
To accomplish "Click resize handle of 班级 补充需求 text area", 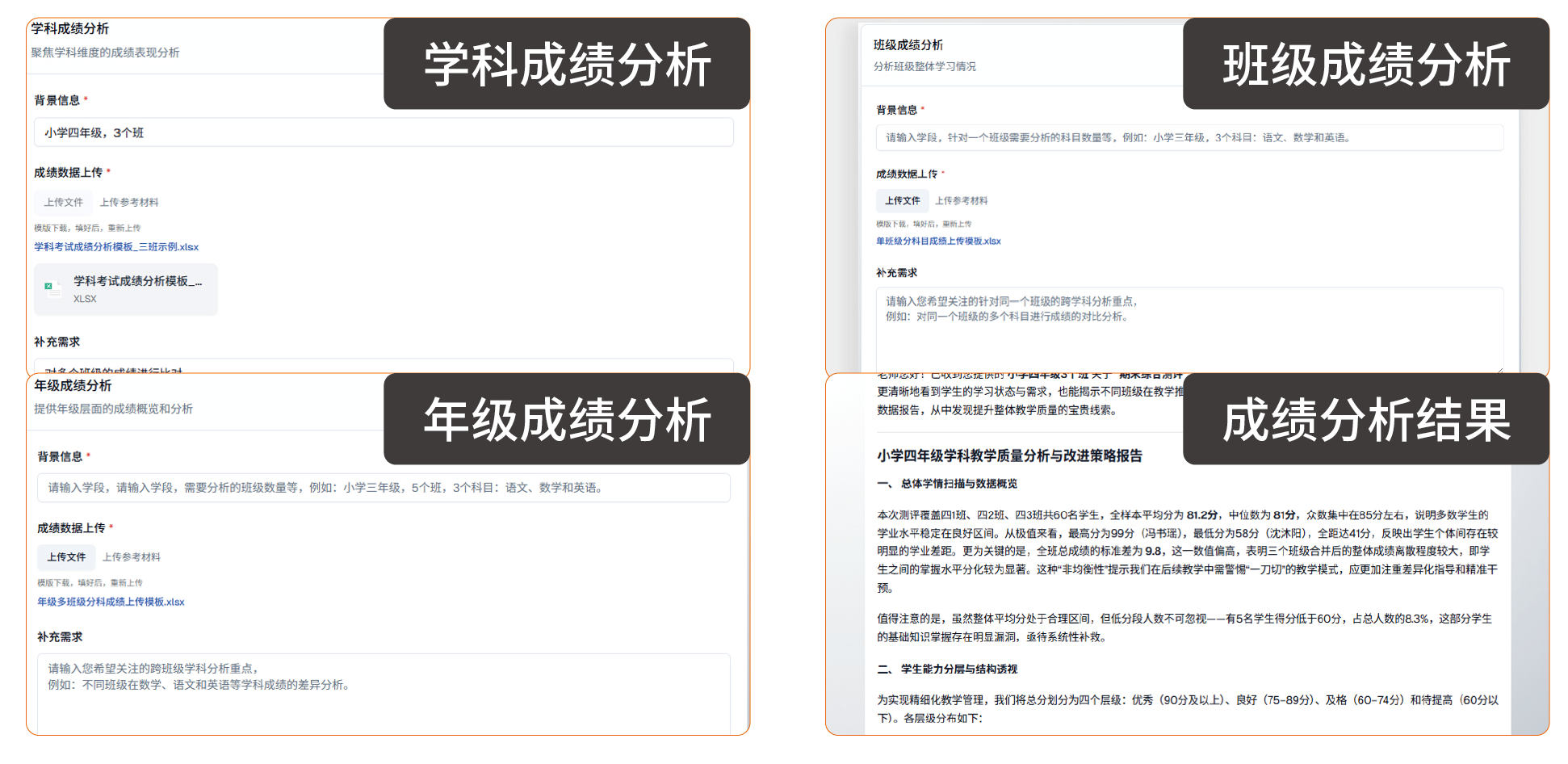I will pyautogui.click(x=1499, y=369).
